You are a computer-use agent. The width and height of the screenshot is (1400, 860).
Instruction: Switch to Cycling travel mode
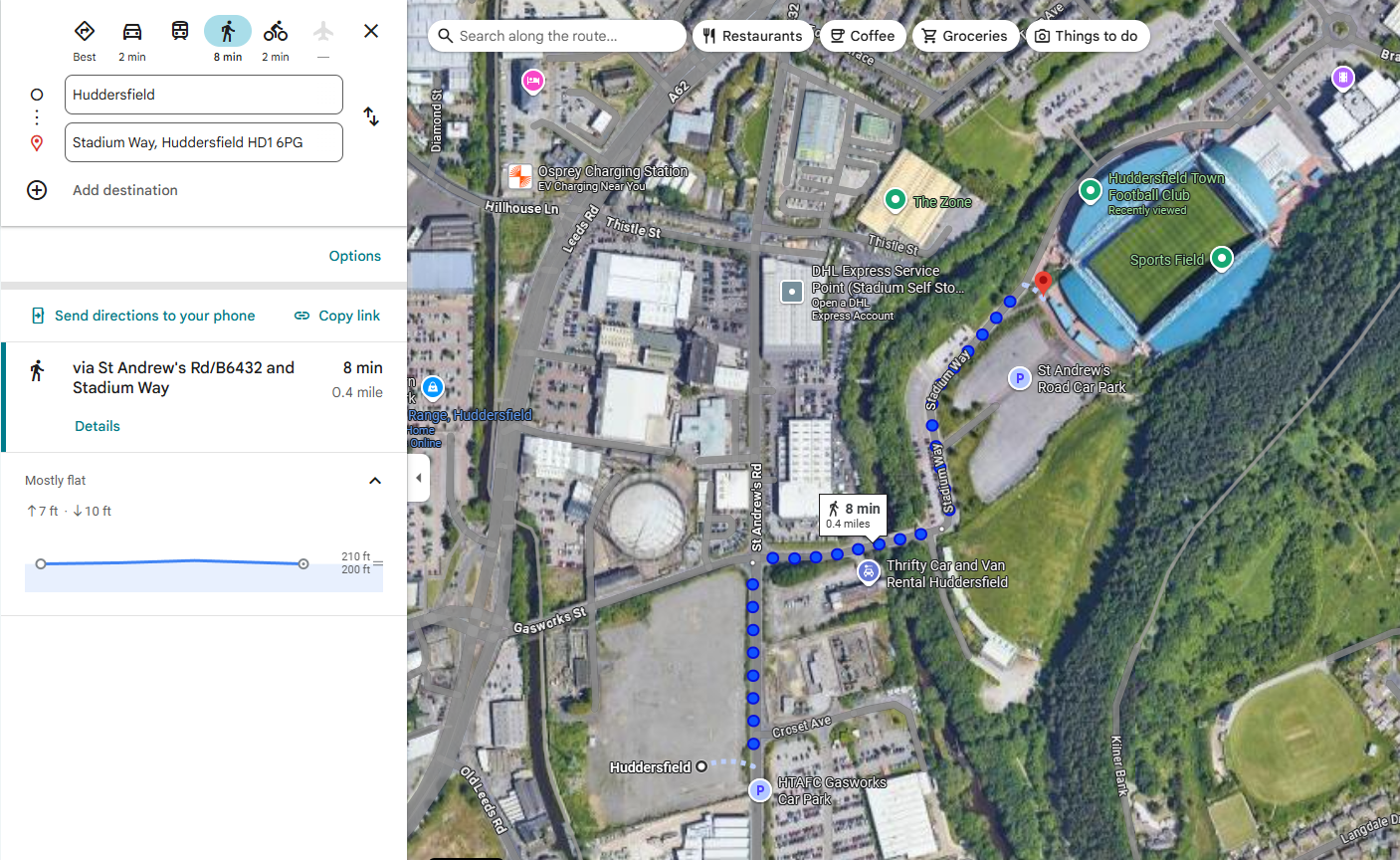pos(276,31)
